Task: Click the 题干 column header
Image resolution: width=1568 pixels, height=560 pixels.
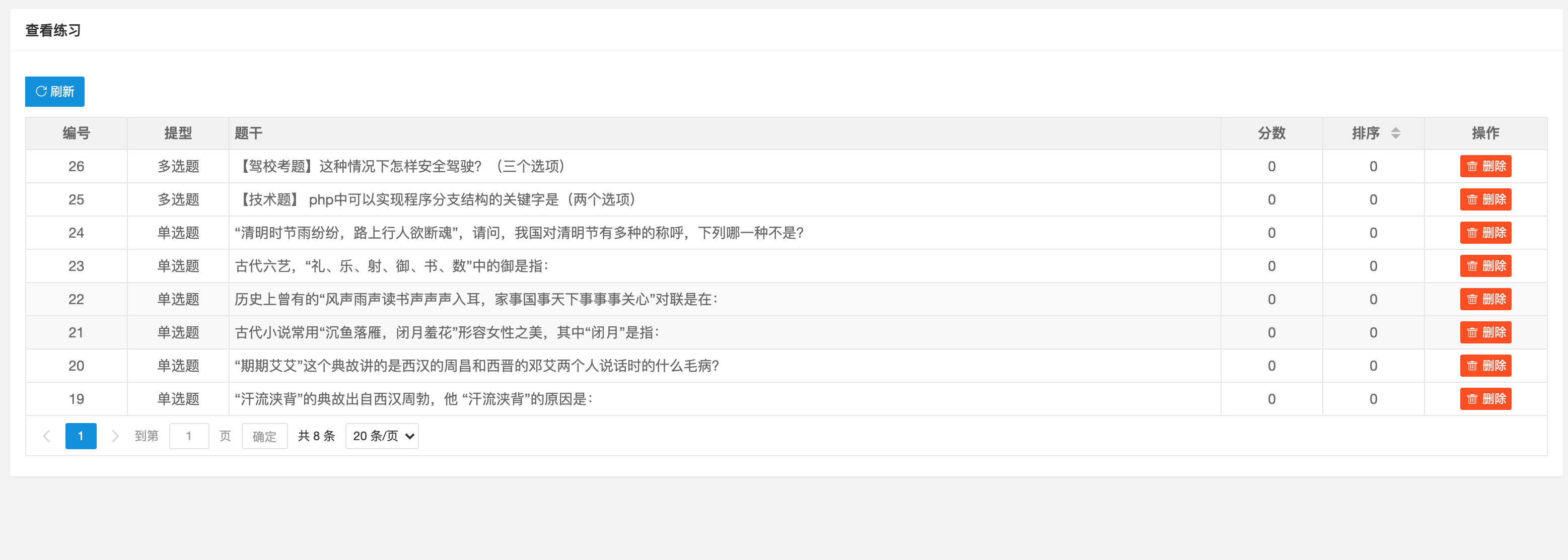Action: click(725, 133)
